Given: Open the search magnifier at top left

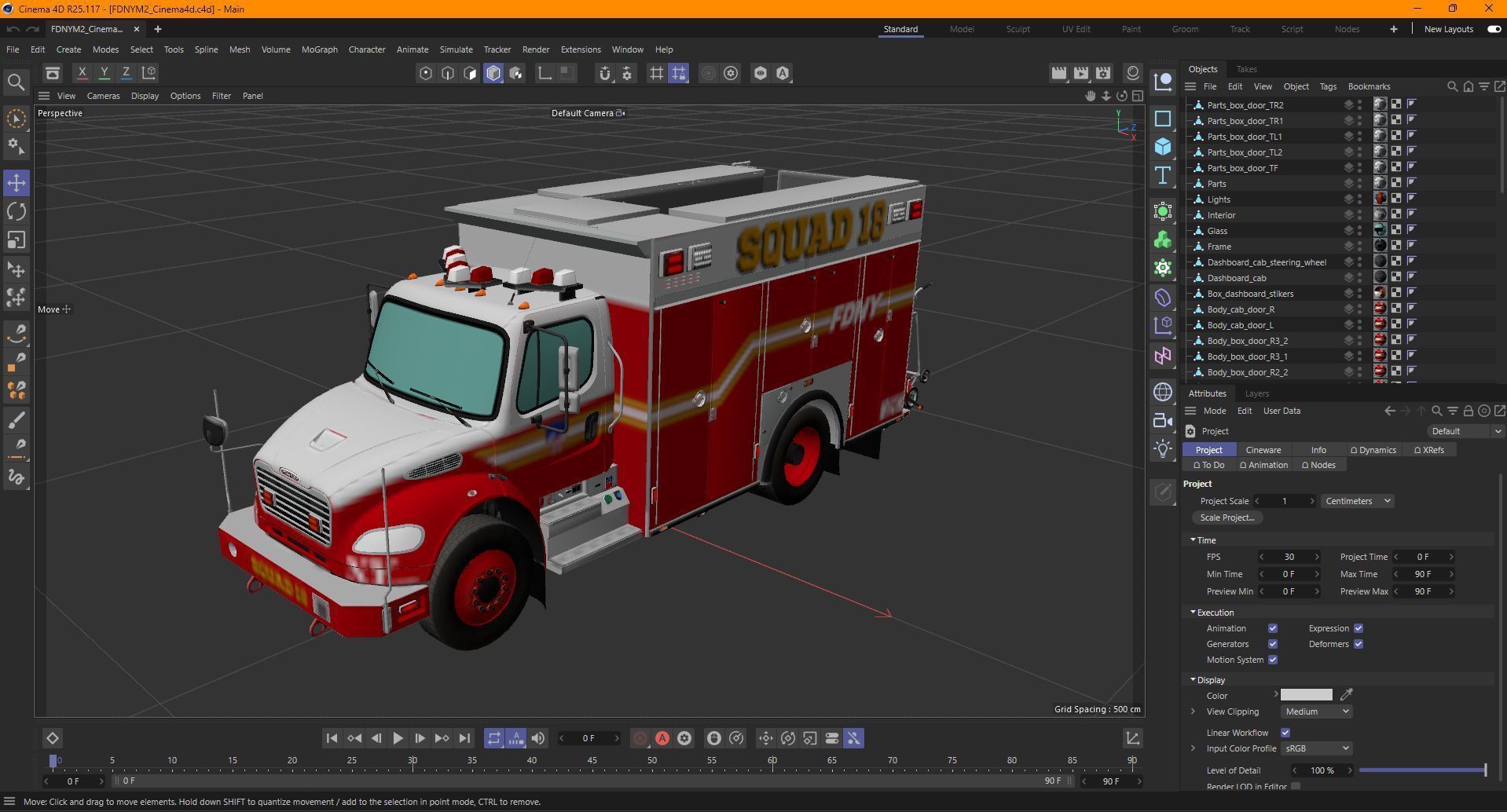Looking at the screenshot, I should (x=16, y=82).
